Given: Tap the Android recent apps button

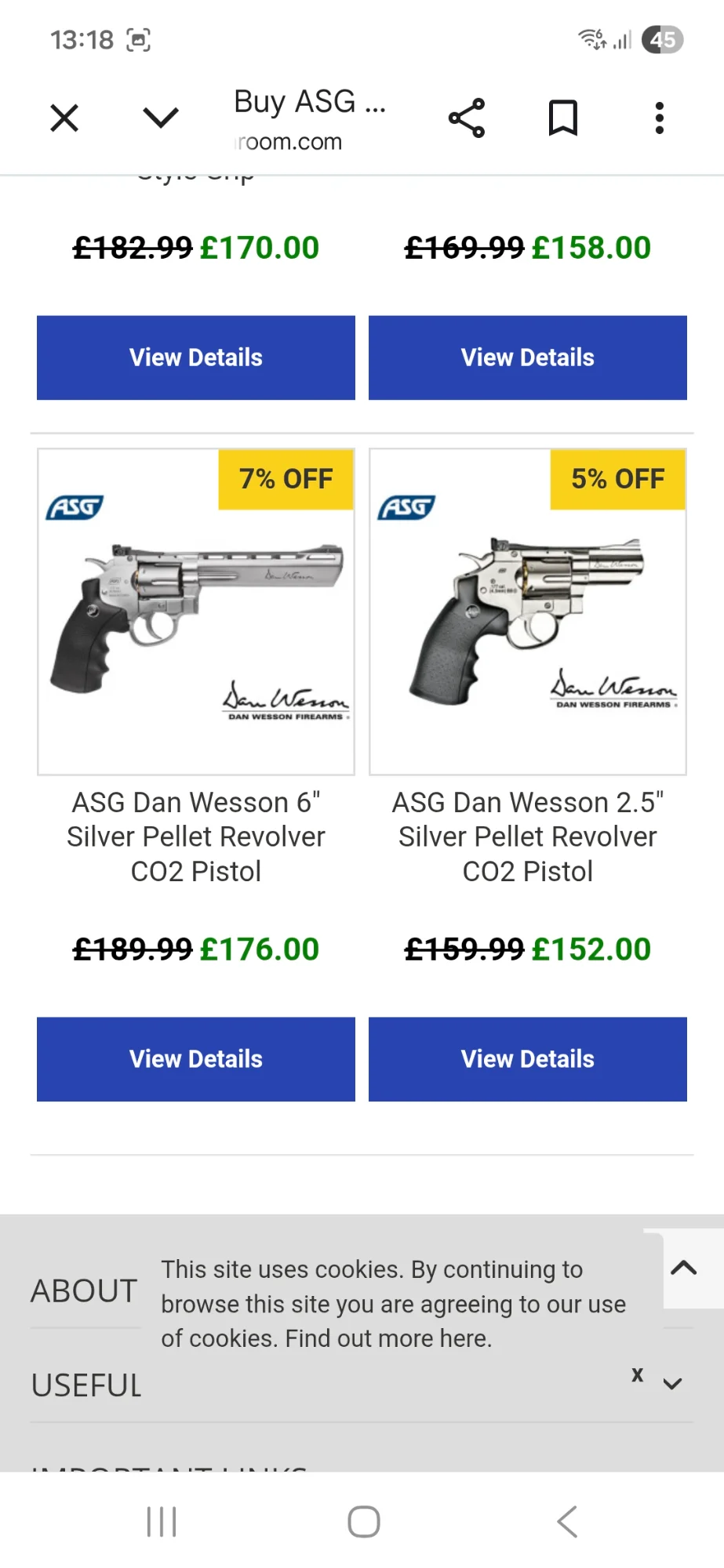Looking at the screenshot, I should [x=162, y=1522].
